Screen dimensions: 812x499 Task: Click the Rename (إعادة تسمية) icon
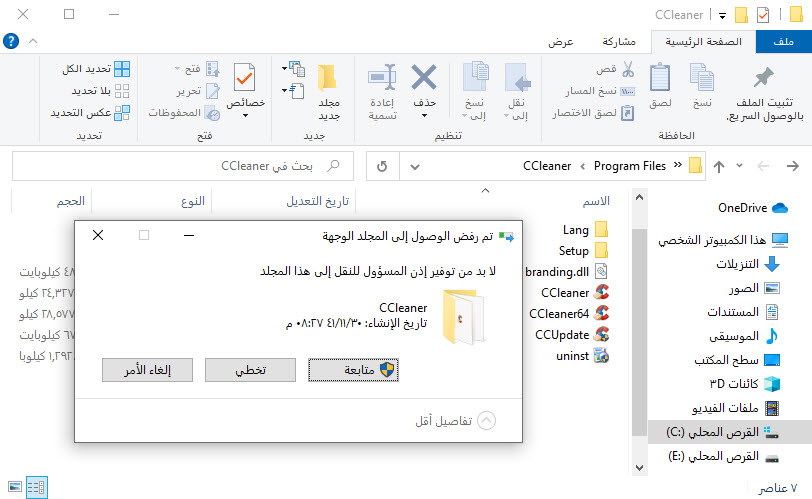click(x=383, y=78)
